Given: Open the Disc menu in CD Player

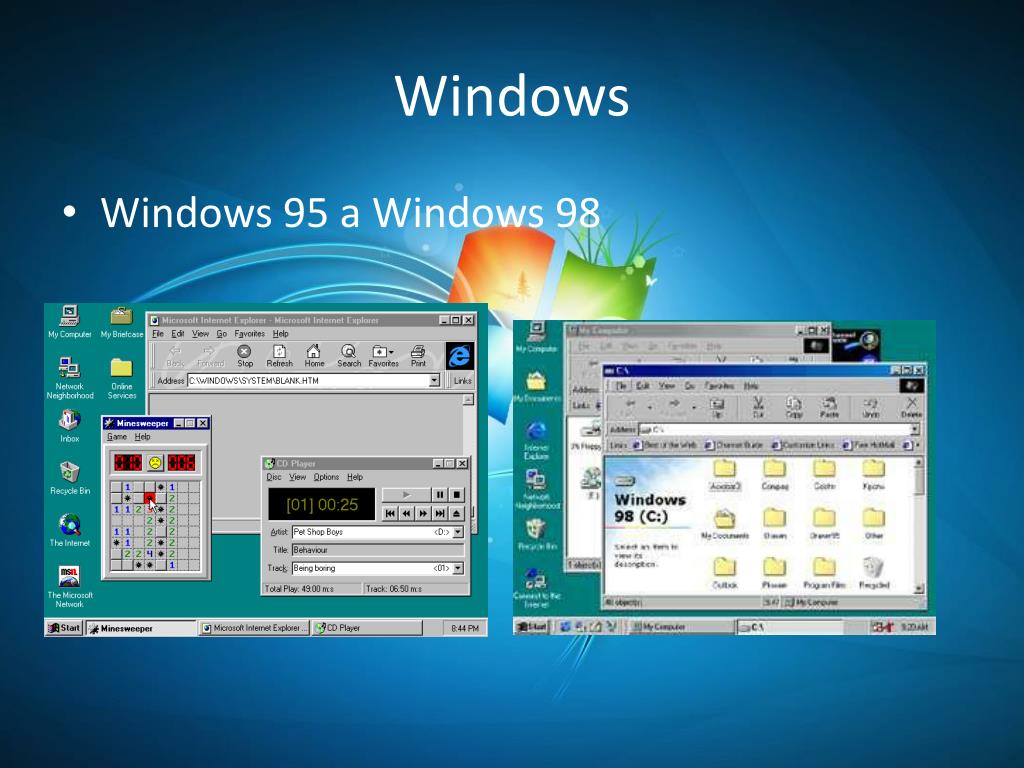Looking at the screenshot, I should tap(274, 477).
